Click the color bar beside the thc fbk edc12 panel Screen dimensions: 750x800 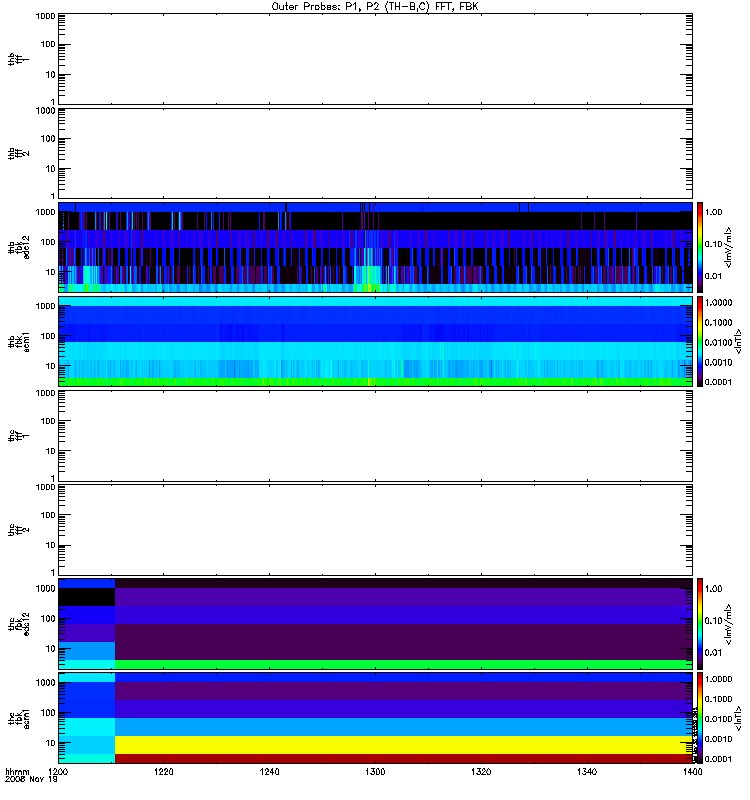700,624
